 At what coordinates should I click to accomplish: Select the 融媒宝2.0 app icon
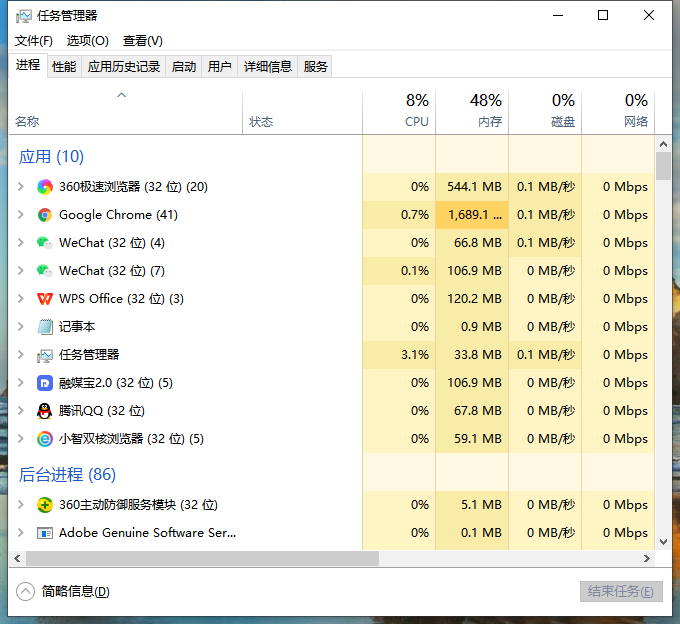45,383
